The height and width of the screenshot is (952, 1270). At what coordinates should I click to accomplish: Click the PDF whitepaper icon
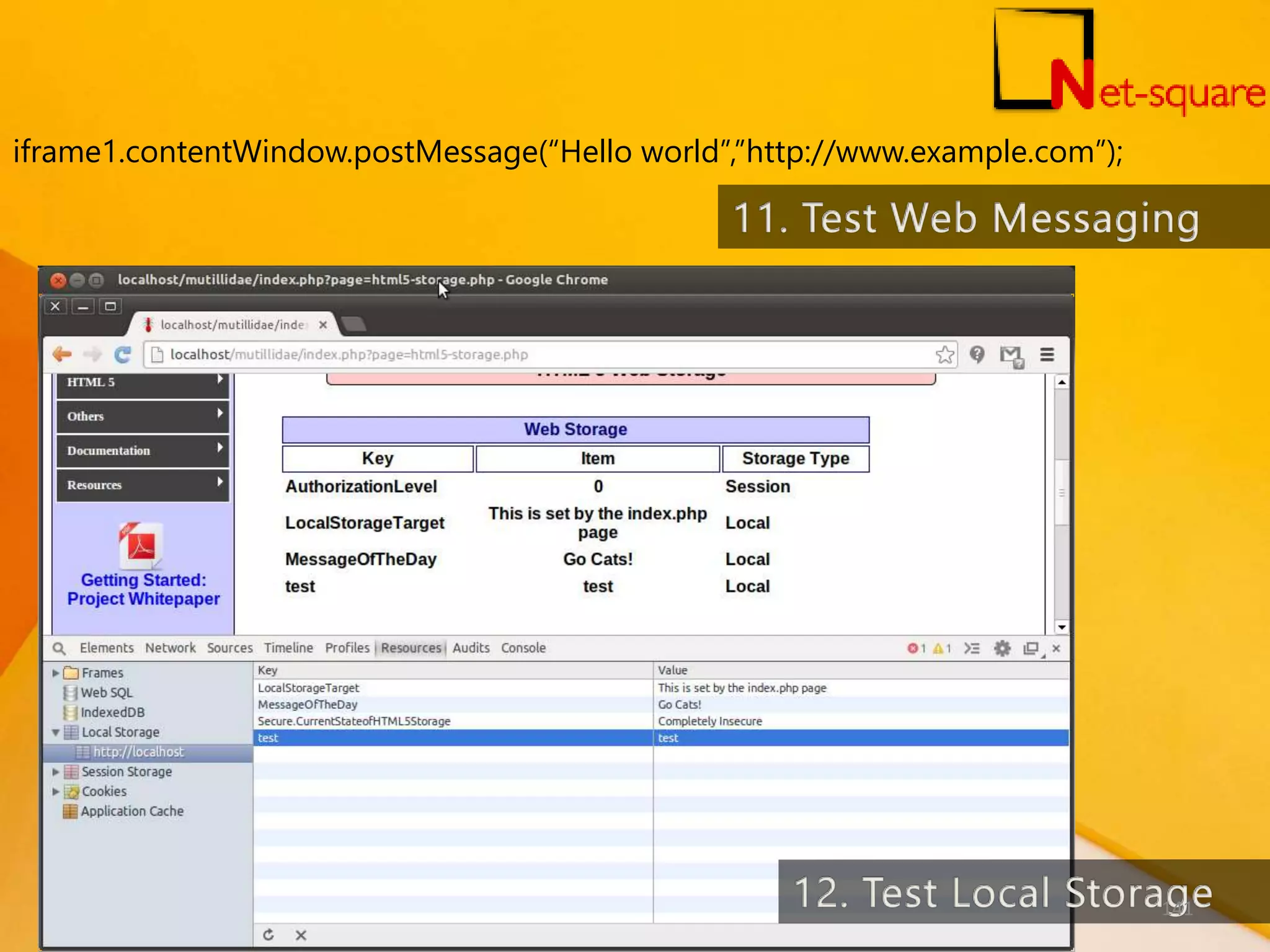pyautogui.click(x=141, y=545)
